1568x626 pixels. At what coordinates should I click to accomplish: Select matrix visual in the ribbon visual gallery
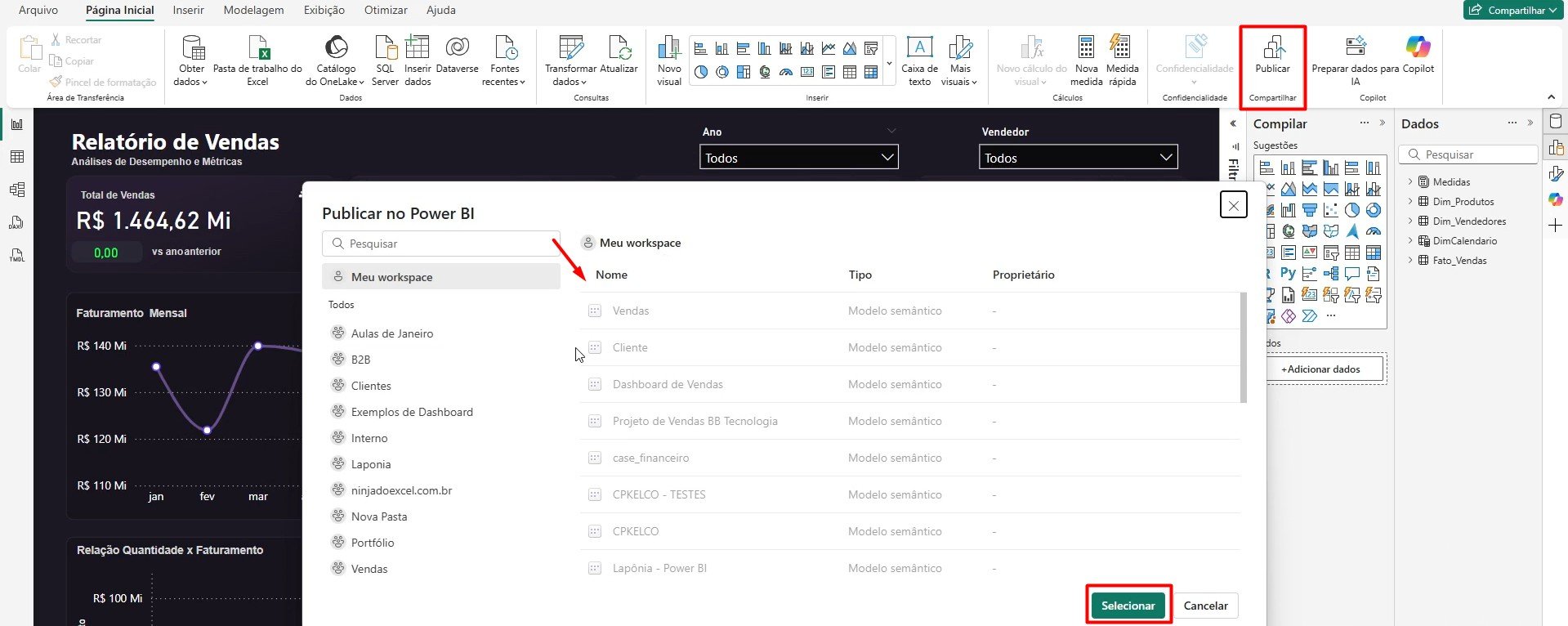(x=871, y=72)
